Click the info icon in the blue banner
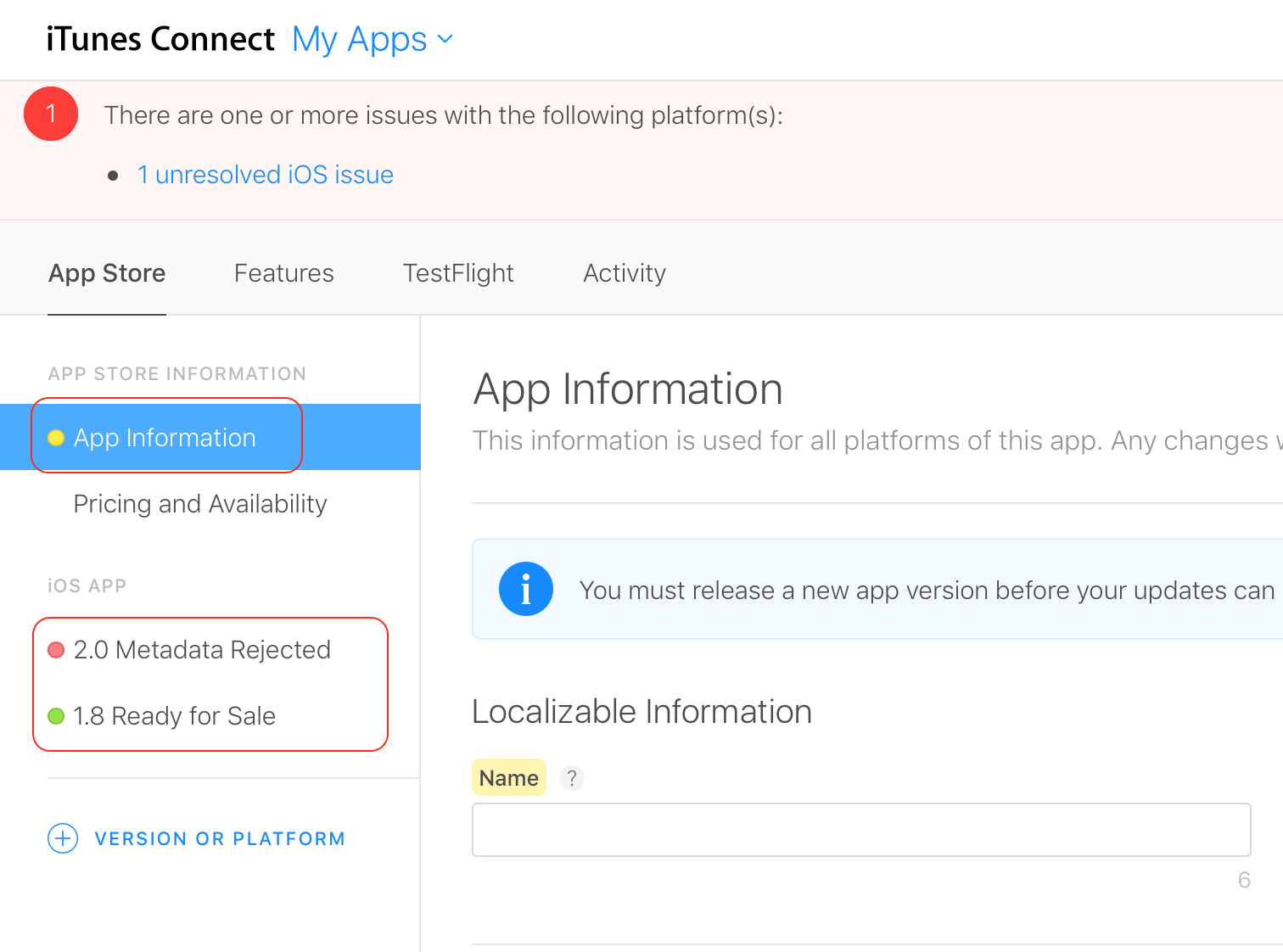This screenshot has height=952, width=1283. pos(525,589)
